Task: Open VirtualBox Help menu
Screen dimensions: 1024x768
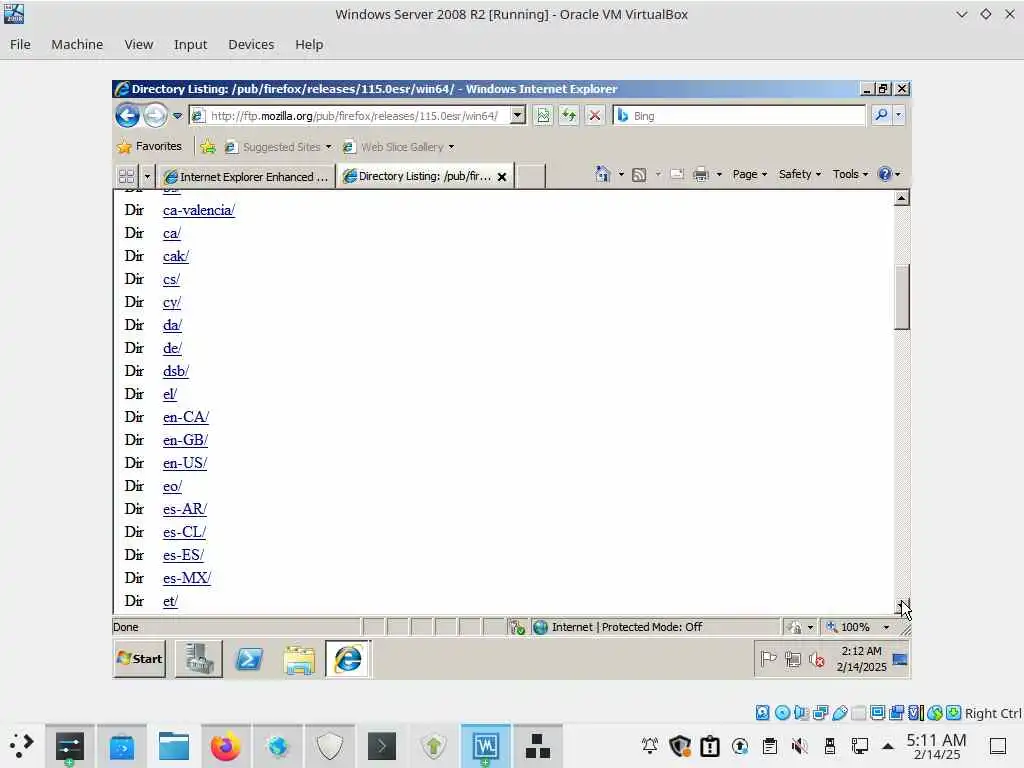Action: click(x=309, y=44)
